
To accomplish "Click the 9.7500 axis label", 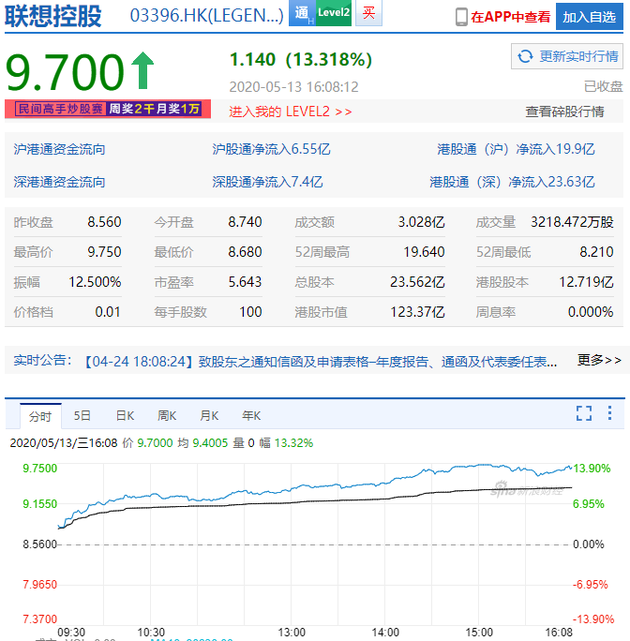I will coord(40,468).
